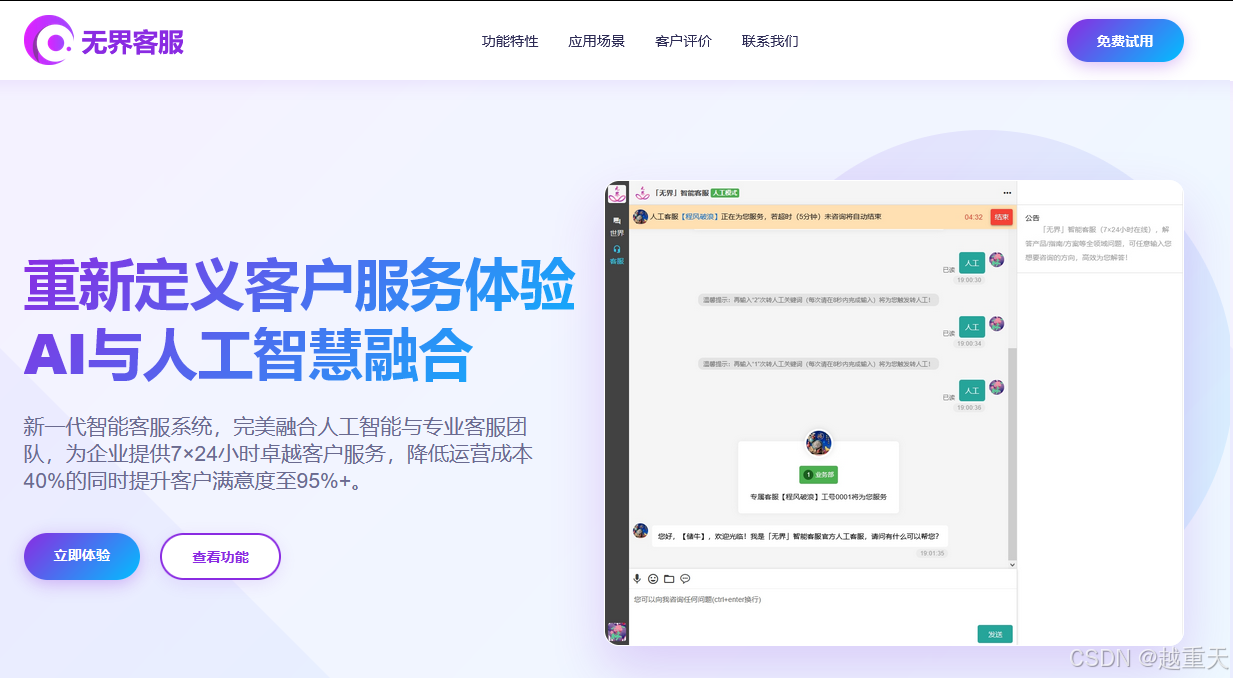Click the 人工 message bubble sent at 19:00:34
The image size is (1233, 678).
click(972, 327)
